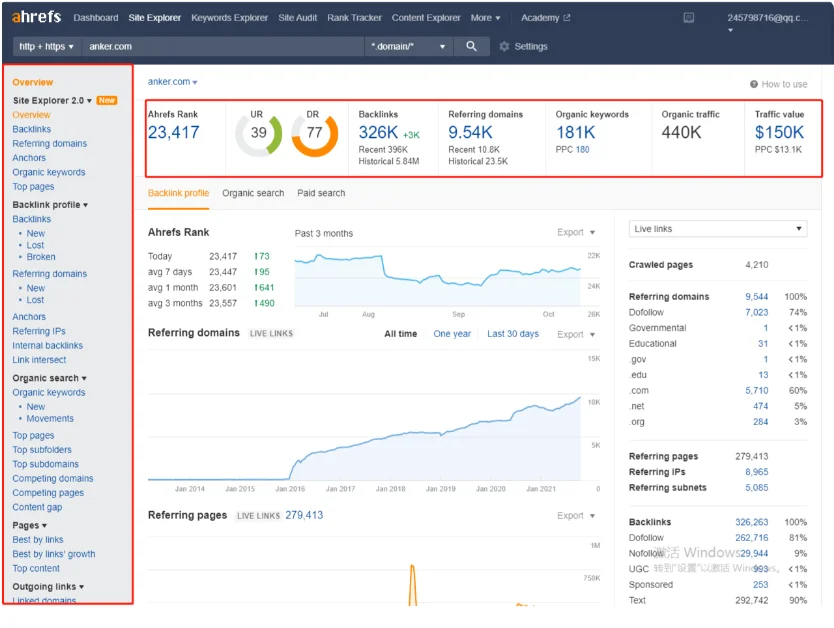This screenshot has width=834, height=628.
Task: Switch referring domains to Last 30 days
Action: coord(513,333)
